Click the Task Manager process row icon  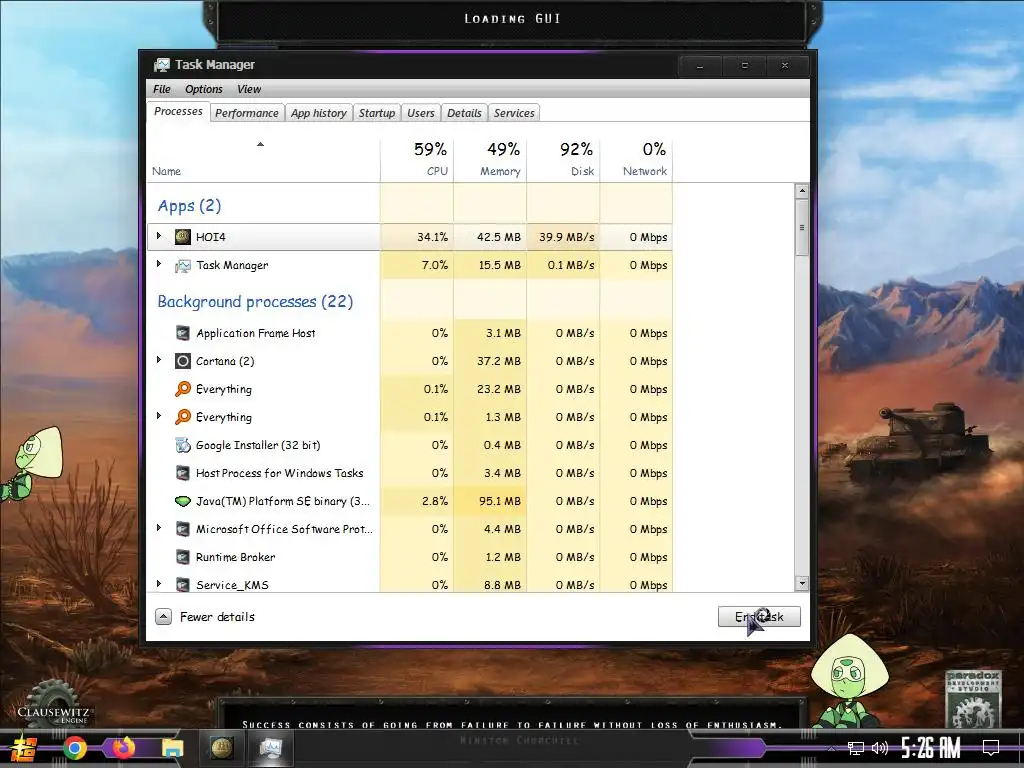click(x=183, y=265)
